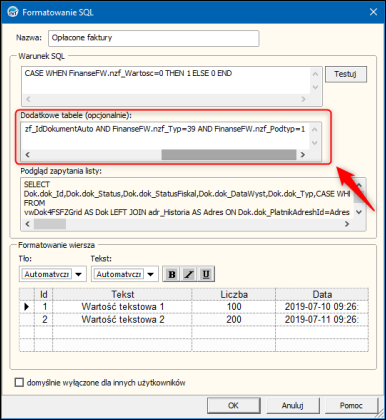Viewport: 386px width, 420px height.
Task: Click the Podgląd zapytania listy query preview
Action: [188, 198]
